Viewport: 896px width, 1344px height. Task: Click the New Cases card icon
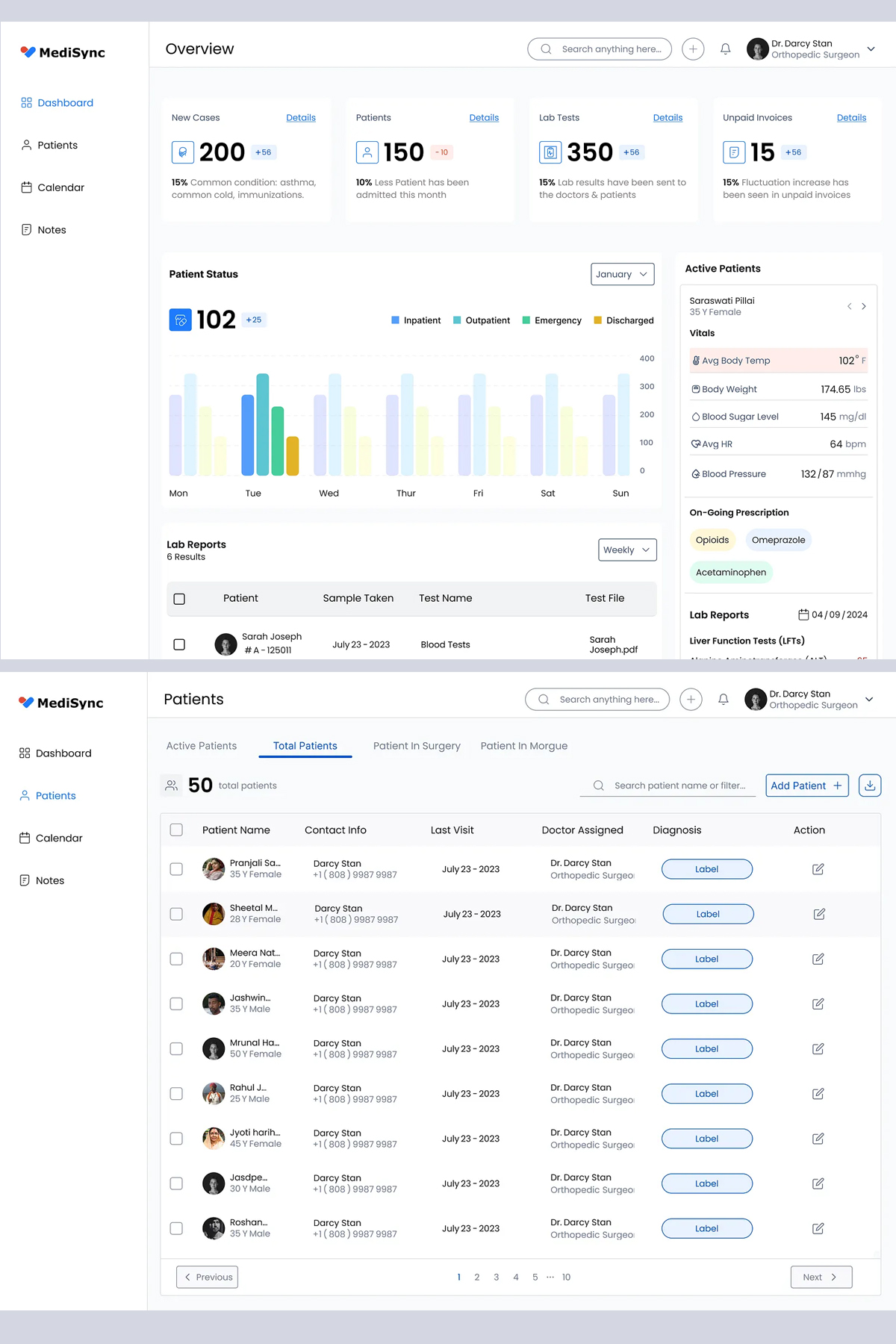tap(183, 152)
